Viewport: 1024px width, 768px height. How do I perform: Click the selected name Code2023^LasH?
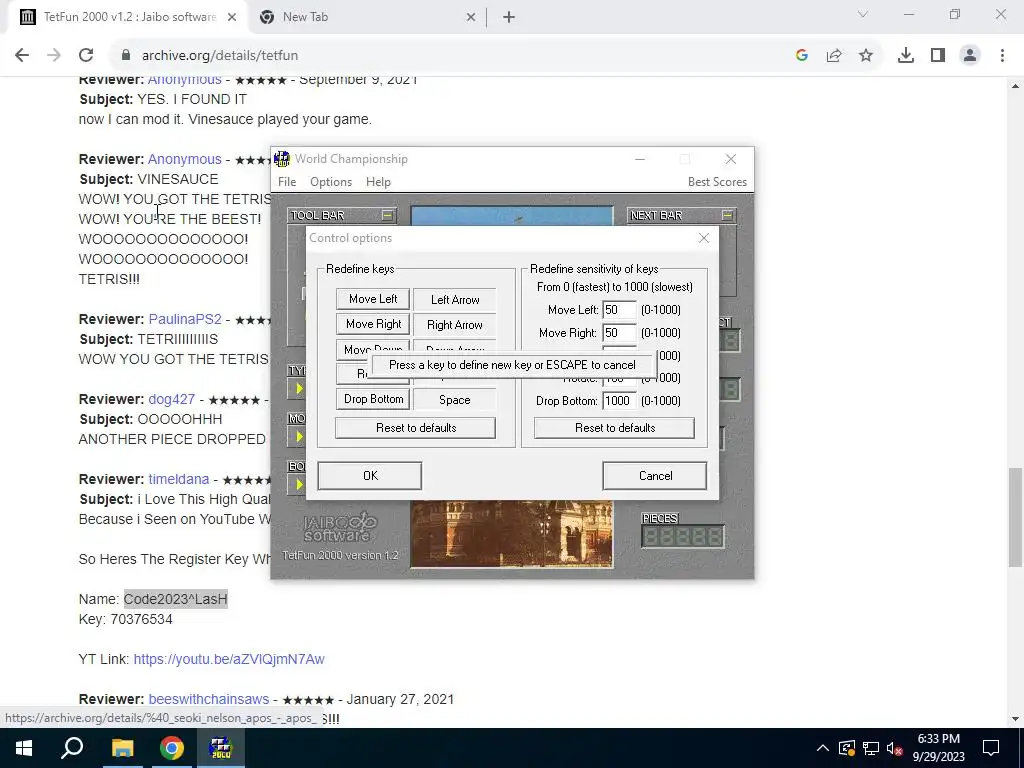[176, 600]
